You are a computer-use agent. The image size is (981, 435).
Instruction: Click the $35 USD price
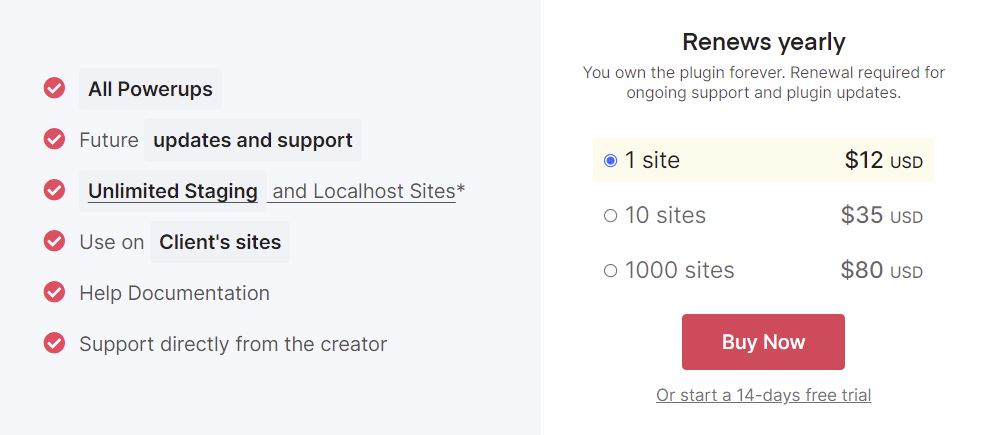point(882,215)
